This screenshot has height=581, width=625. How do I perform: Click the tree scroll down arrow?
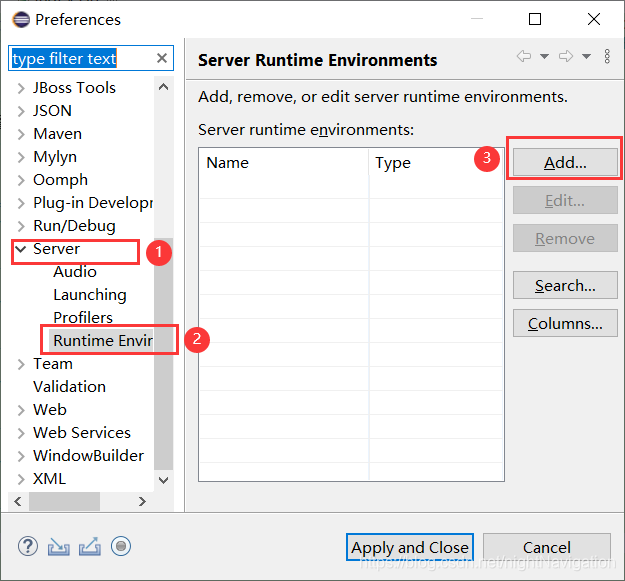[163, 480]
